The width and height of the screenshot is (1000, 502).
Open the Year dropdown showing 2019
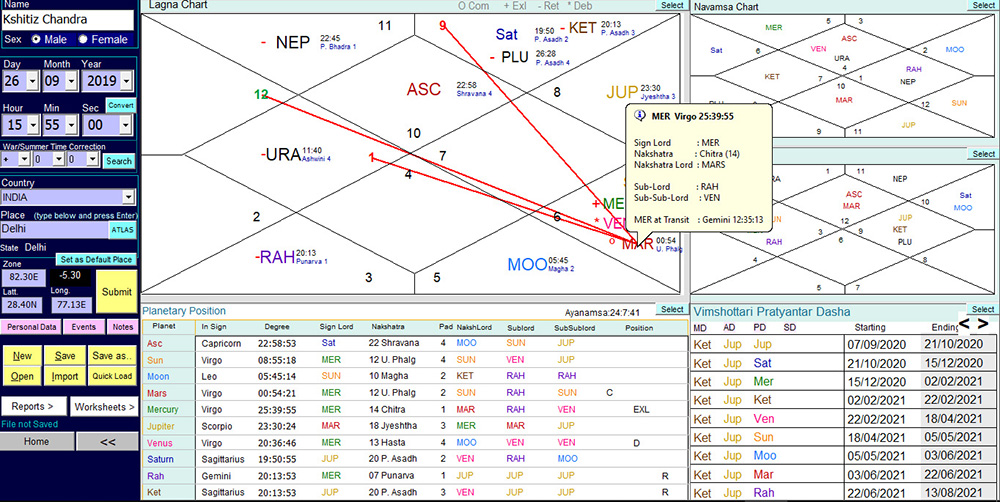(x=126, y=82)
